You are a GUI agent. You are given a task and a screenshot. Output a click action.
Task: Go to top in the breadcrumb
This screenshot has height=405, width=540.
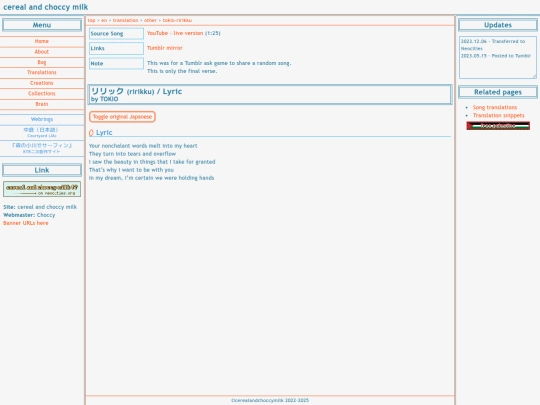coord(91,20)
